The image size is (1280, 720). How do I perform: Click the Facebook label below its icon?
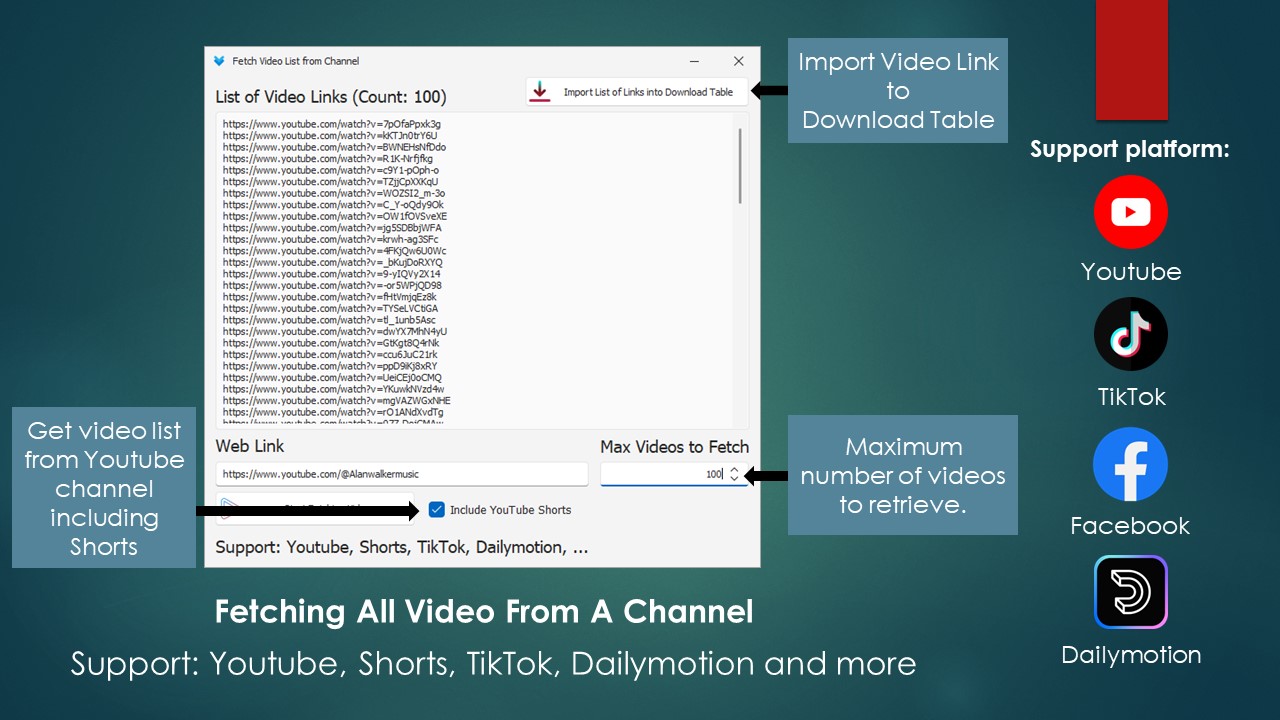pos(1130,525)
